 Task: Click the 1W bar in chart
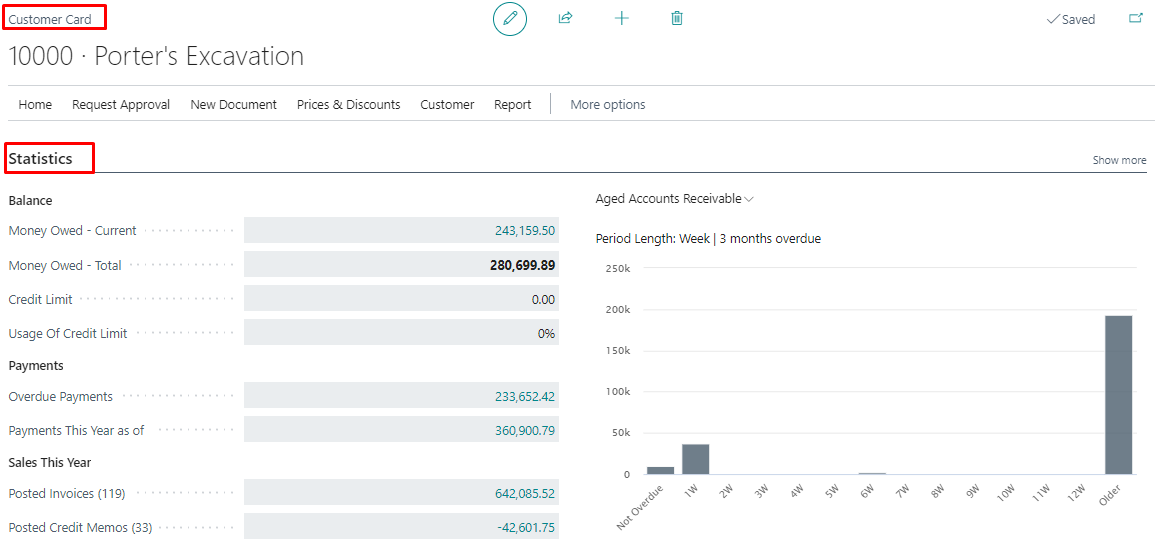click(x=695, y=459)
